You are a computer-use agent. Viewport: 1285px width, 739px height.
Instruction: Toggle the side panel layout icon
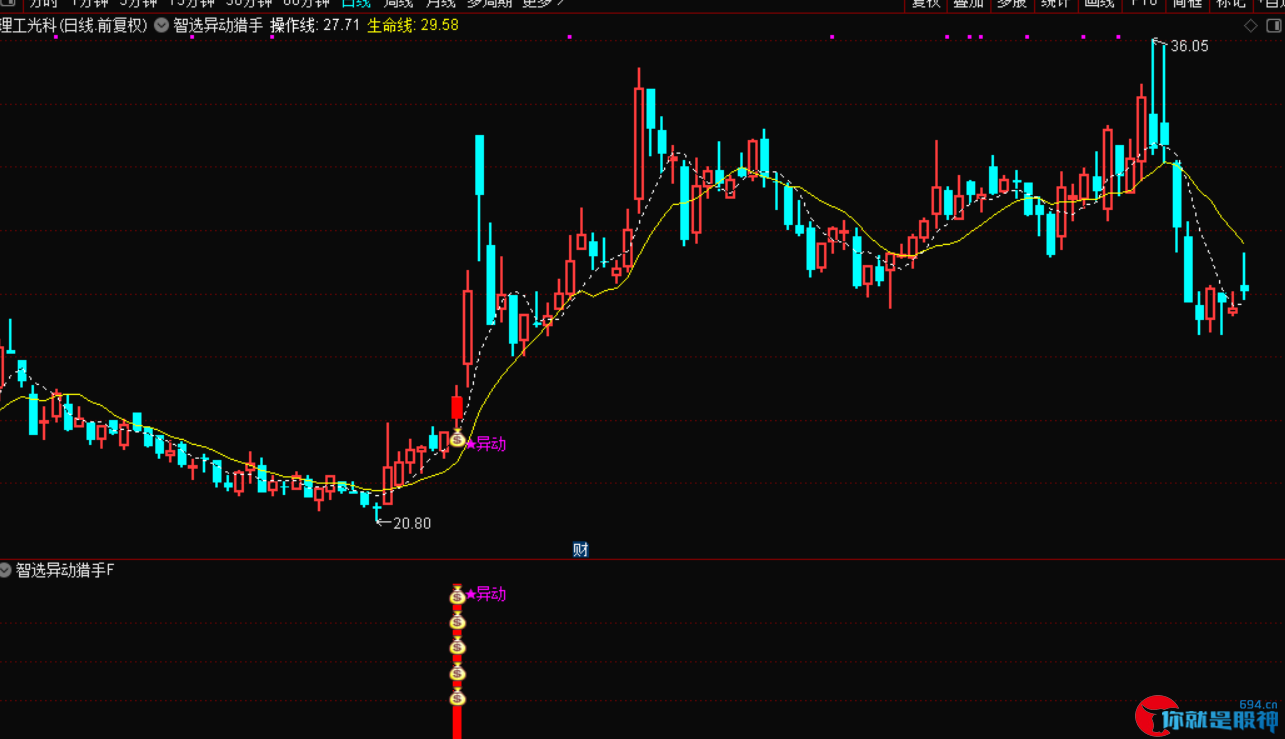coord(1274,26)
